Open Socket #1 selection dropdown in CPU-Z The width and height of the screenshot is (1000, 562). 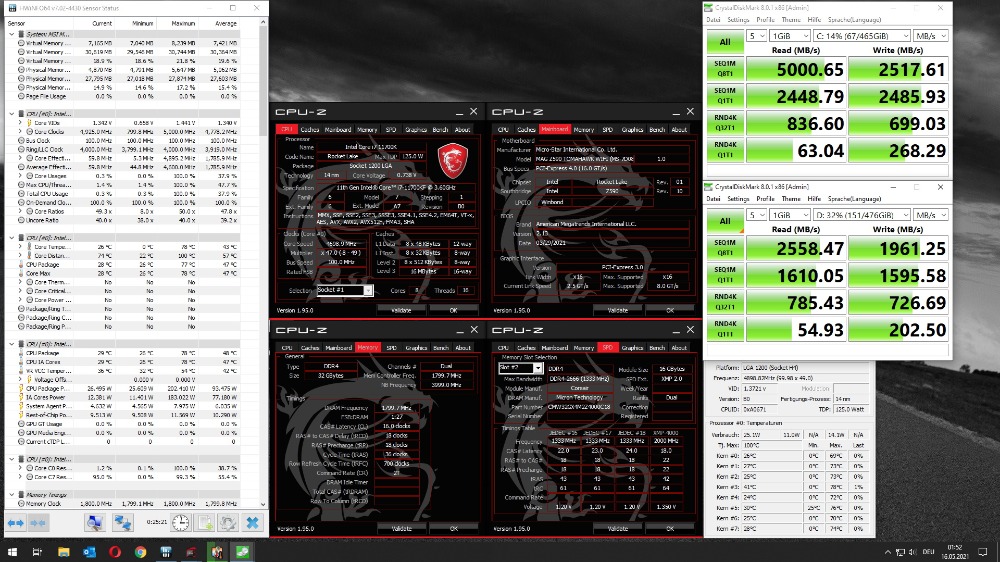pyautogui.click(x=344, y=290)
